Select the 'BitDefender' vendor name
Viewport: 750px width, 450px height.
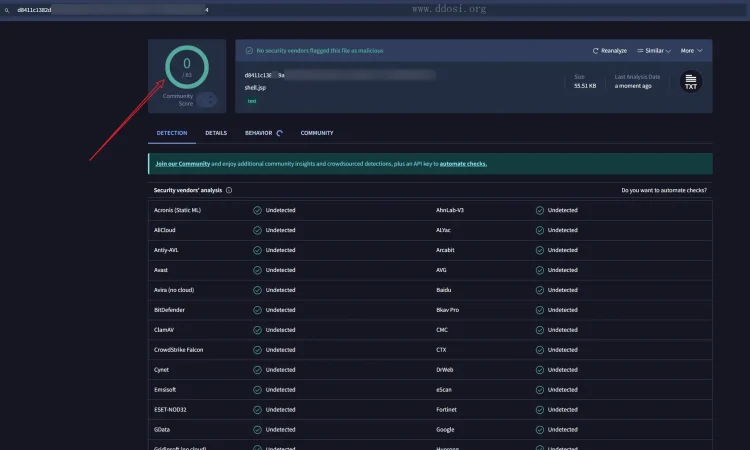(169, 310)
